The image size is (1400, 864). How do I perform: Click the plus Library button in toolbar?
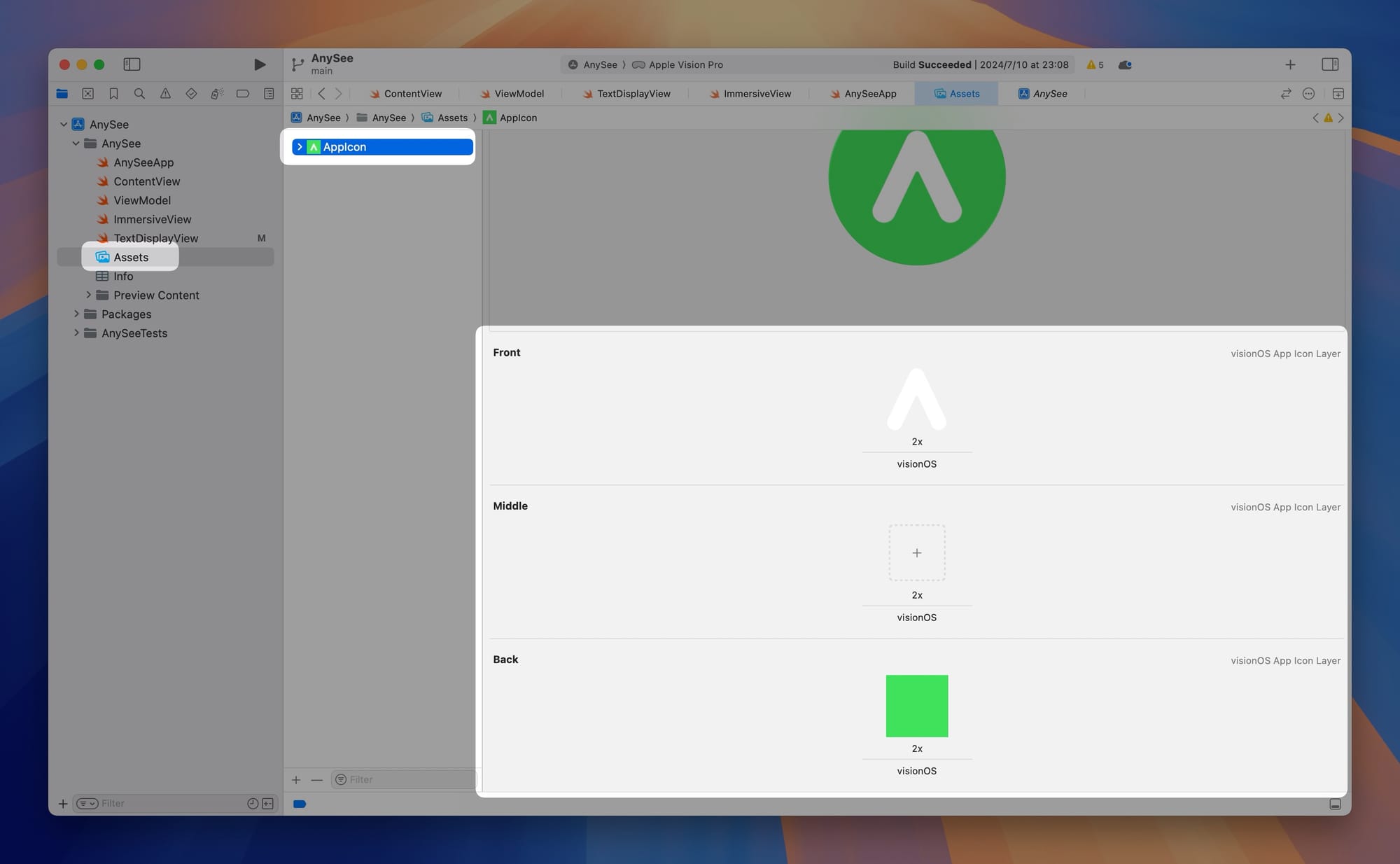[1290, 64]
